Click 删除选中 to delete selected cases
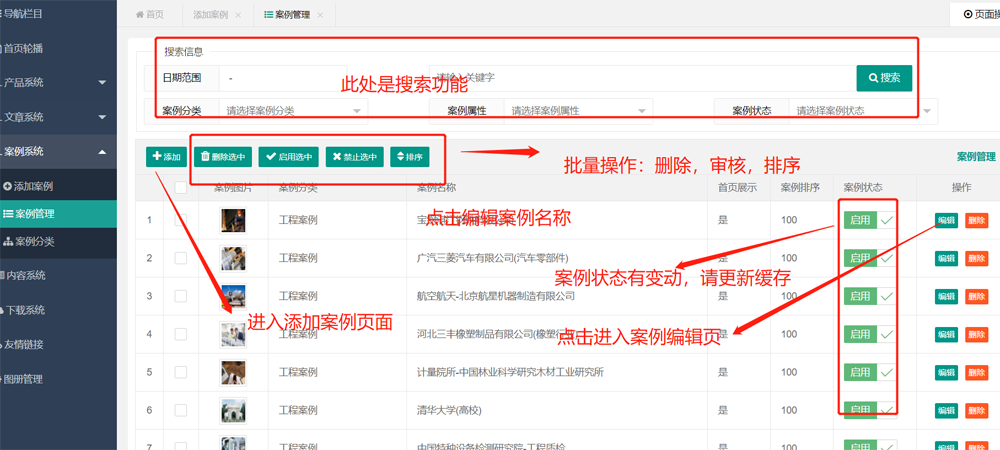 point(223,157)
